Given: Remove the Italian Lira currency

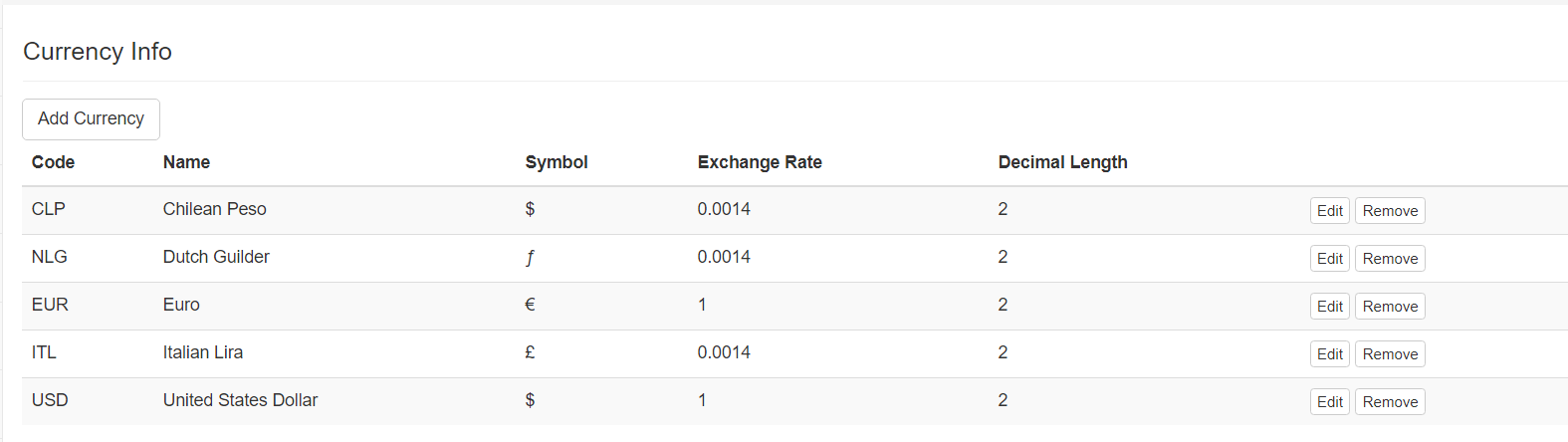Looking at the screenshot, I should (1390, 354).
